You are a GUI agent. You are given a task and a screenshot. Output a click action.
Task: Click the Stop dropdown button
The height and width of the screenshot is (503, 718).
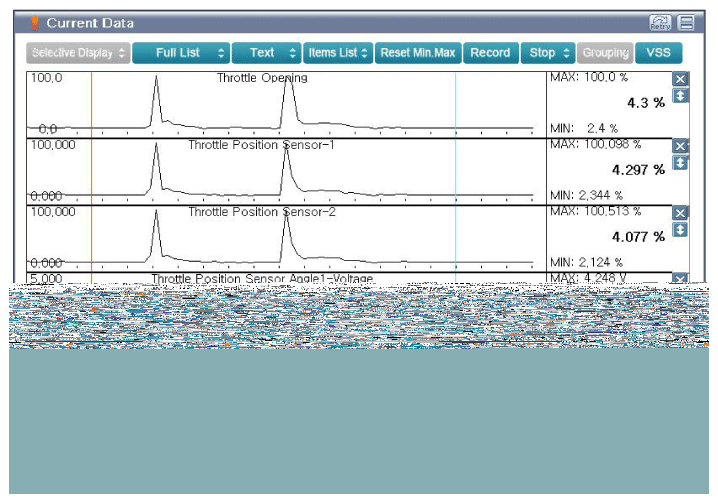pos(547,53)
